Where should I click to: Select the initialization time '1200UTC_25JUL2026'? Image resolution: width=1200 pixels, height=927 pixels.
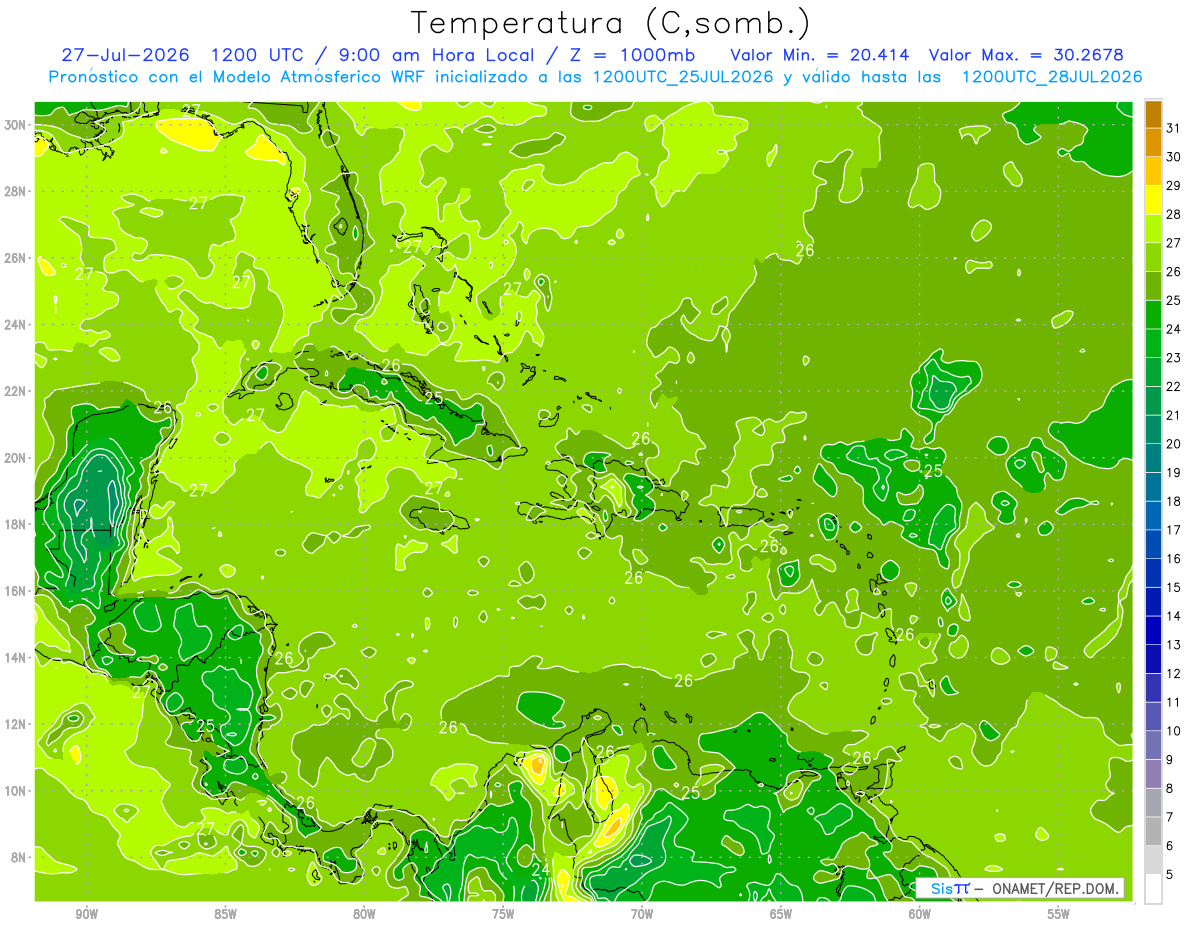coord(683,77)
